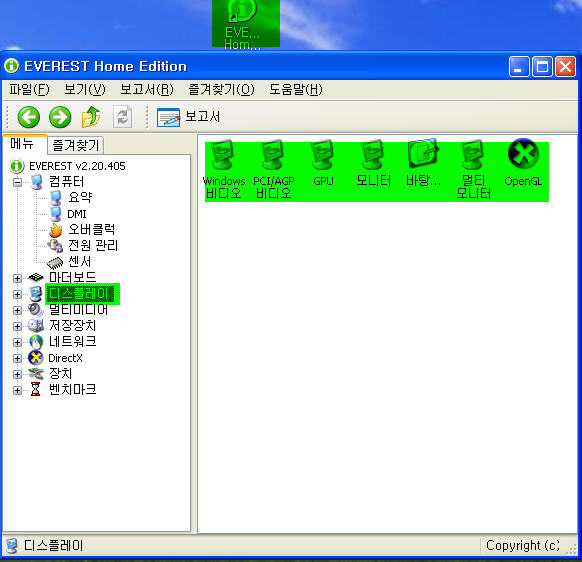Open the 도움말(H) menu
The image size is (582, 562).
tap(296, 89)
